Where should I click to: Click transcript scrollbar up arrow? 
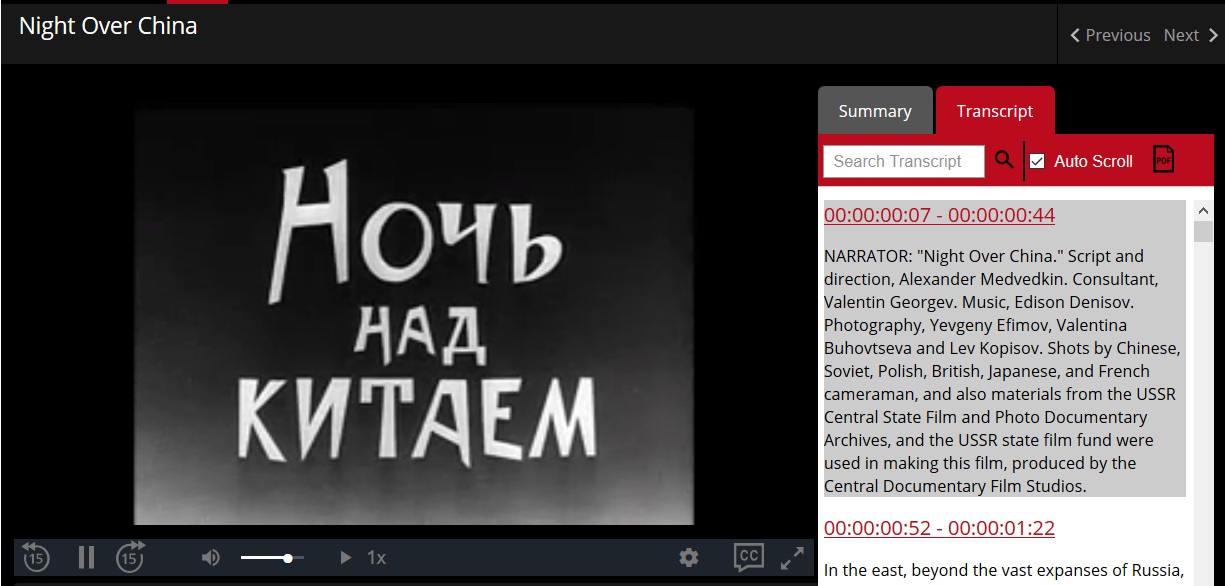(x=1203, y=211)
